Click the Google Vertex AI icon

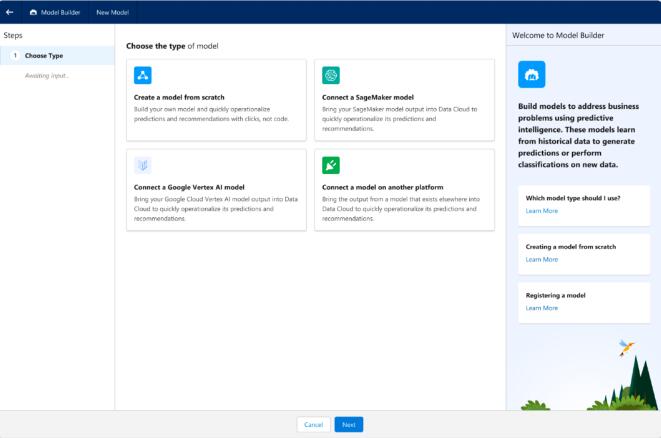(143, 165)
